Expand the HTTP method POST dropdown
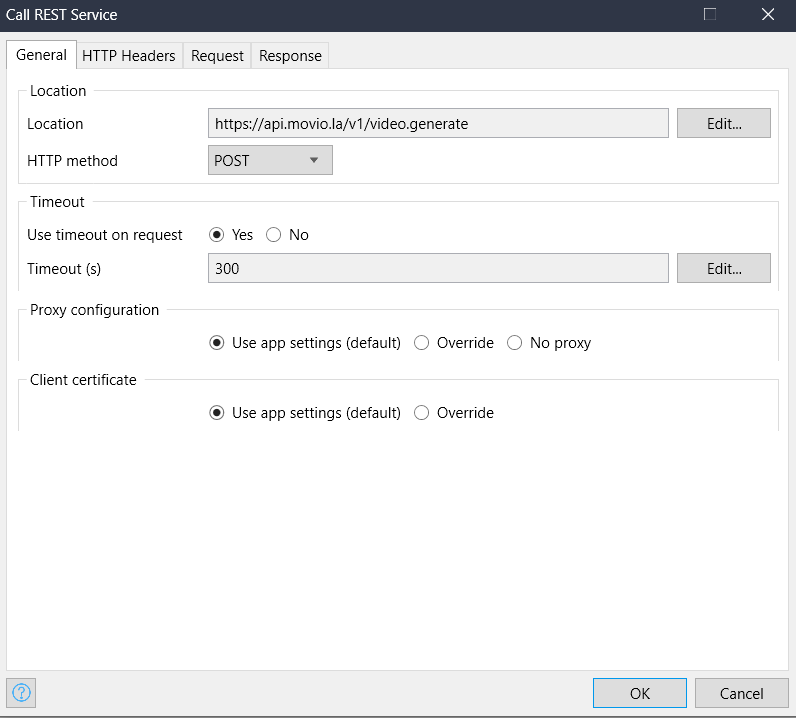Image resolution: width=796 pixels, height=718 pixels. coord(270,160)
